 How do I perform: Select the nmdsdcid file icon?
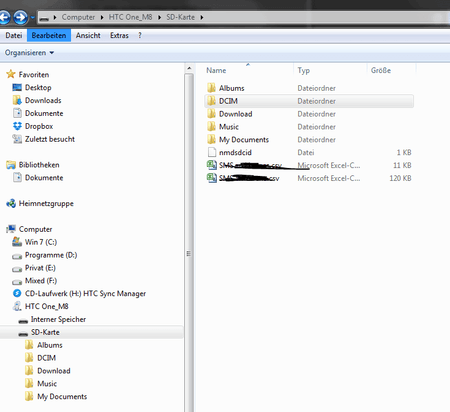click(x=212, y=152)
